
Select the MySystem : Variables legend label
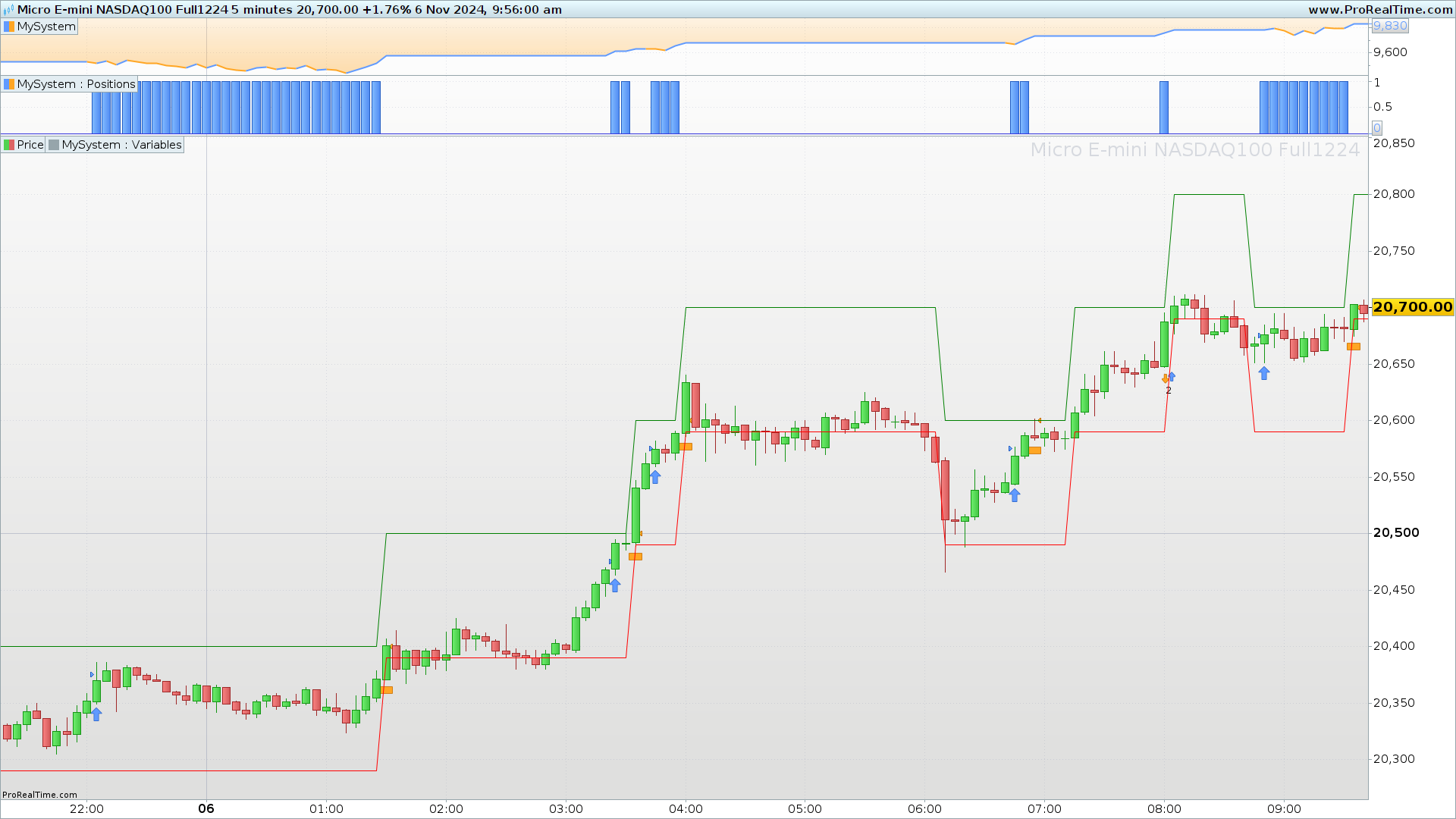(121, 145)
